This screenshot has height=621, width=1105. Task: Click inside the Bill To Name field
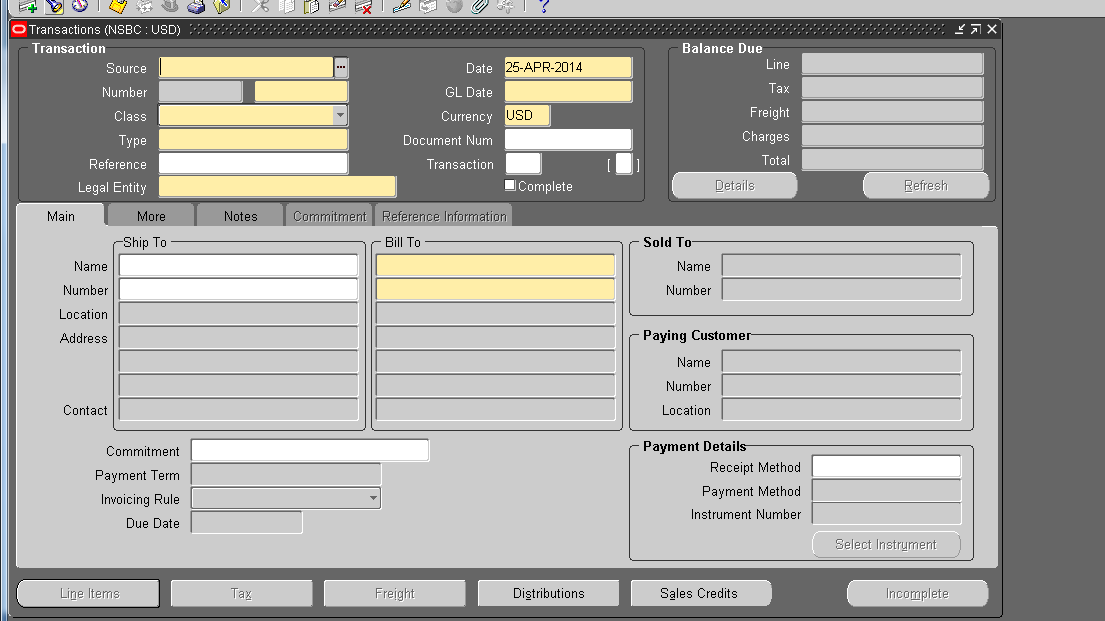point(496,264)
